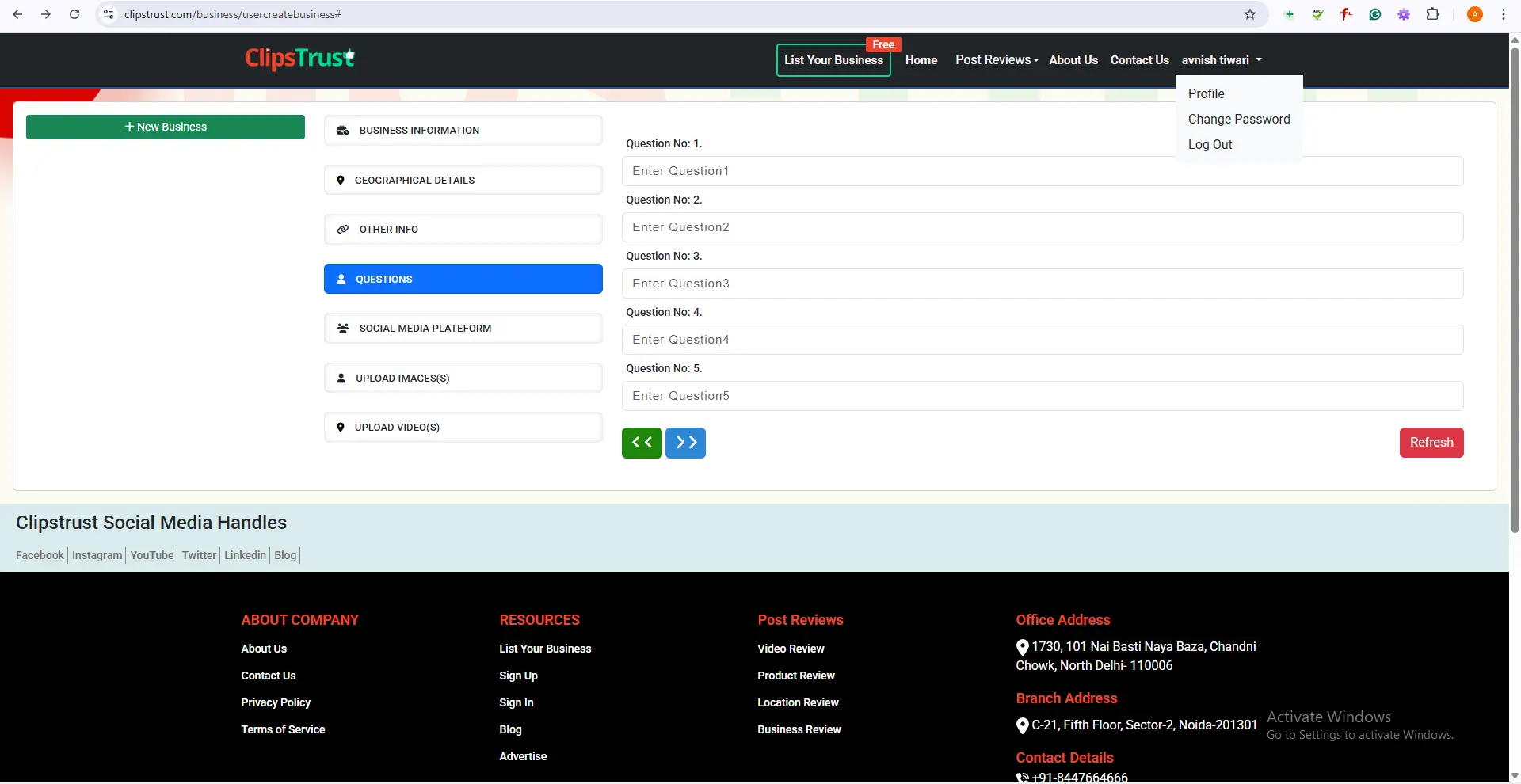Expand the Post Reviews dropdown
The image size is (1521, 784).
click(x=997, y=60)
